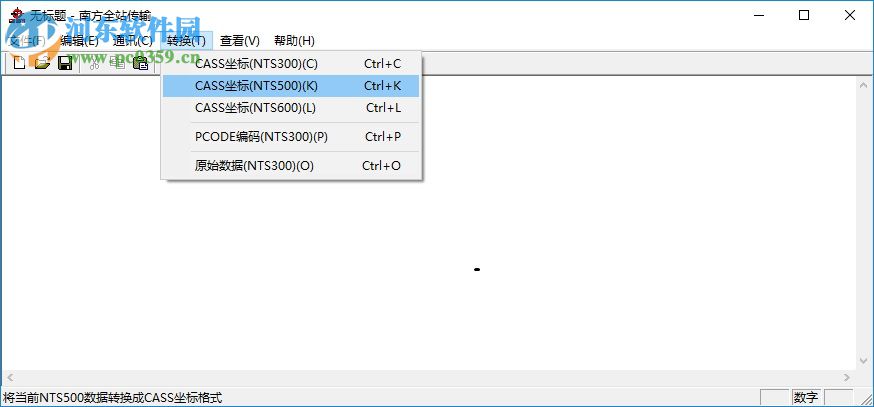
Task: Click the Open folder toolbar icon
Action: coord(42,63)
